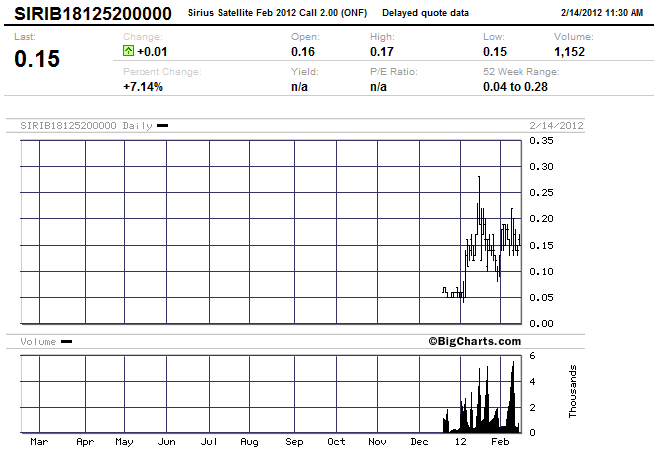Click the Nov month label on time axis
The image size is (659, 459).
tap(377, 441)
